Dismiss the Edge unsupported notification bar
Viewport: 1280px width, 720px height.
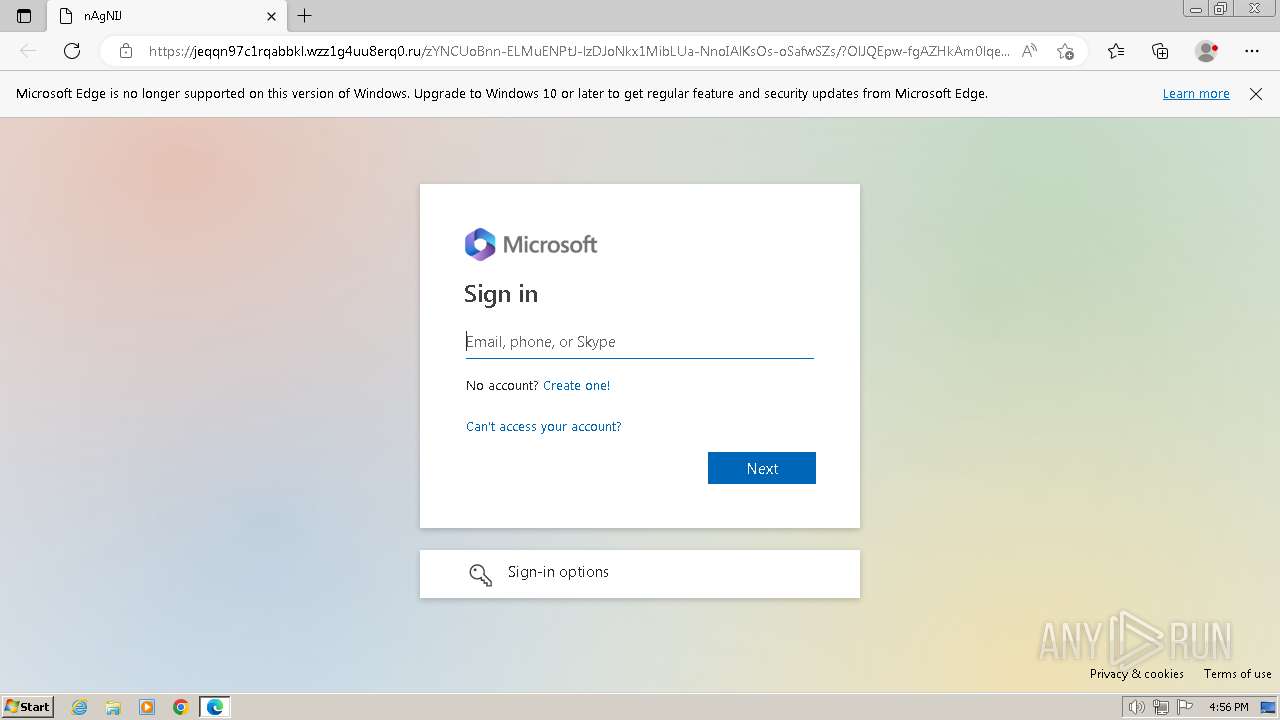coord(1256,94)
